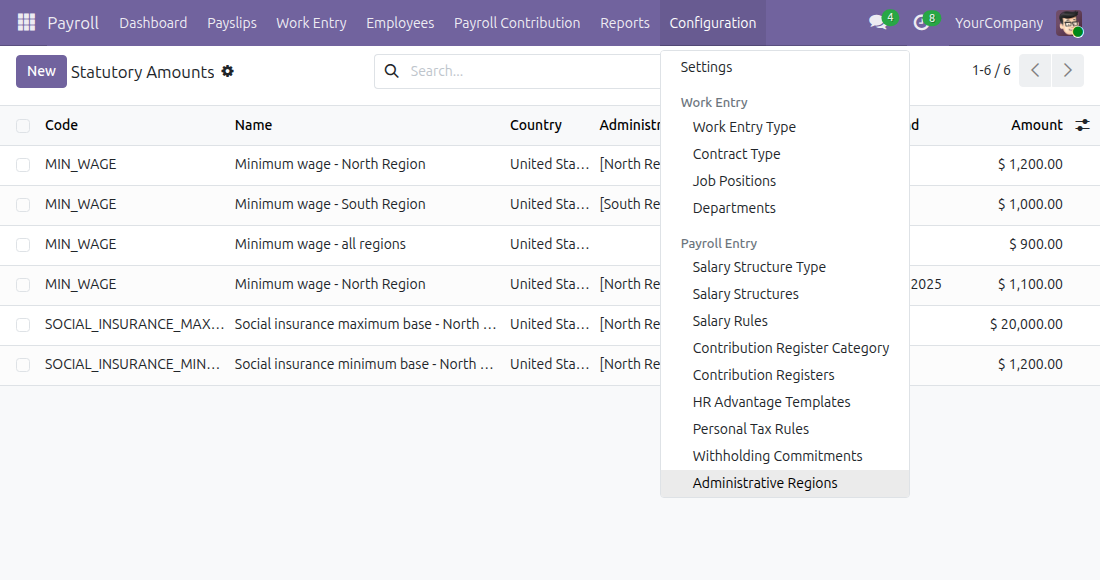Select Administrative Regions menu item
The image size is (1100, 580).
[x=784, y=483]
